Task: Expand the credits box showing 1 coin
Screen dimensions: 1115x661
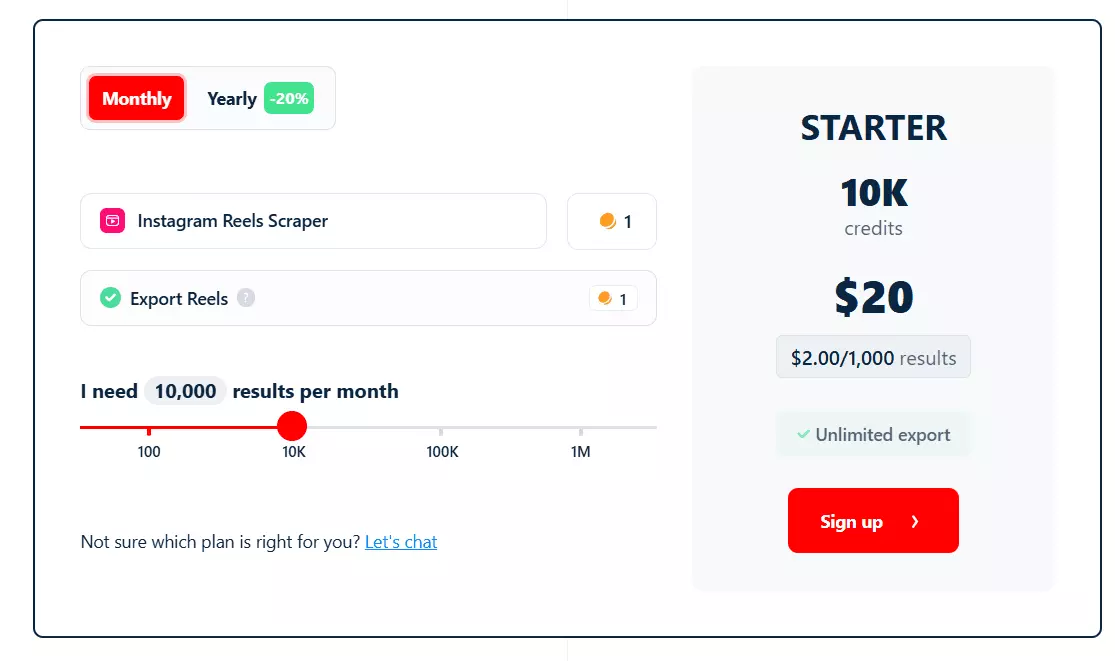Action: [x=611, y=221]
